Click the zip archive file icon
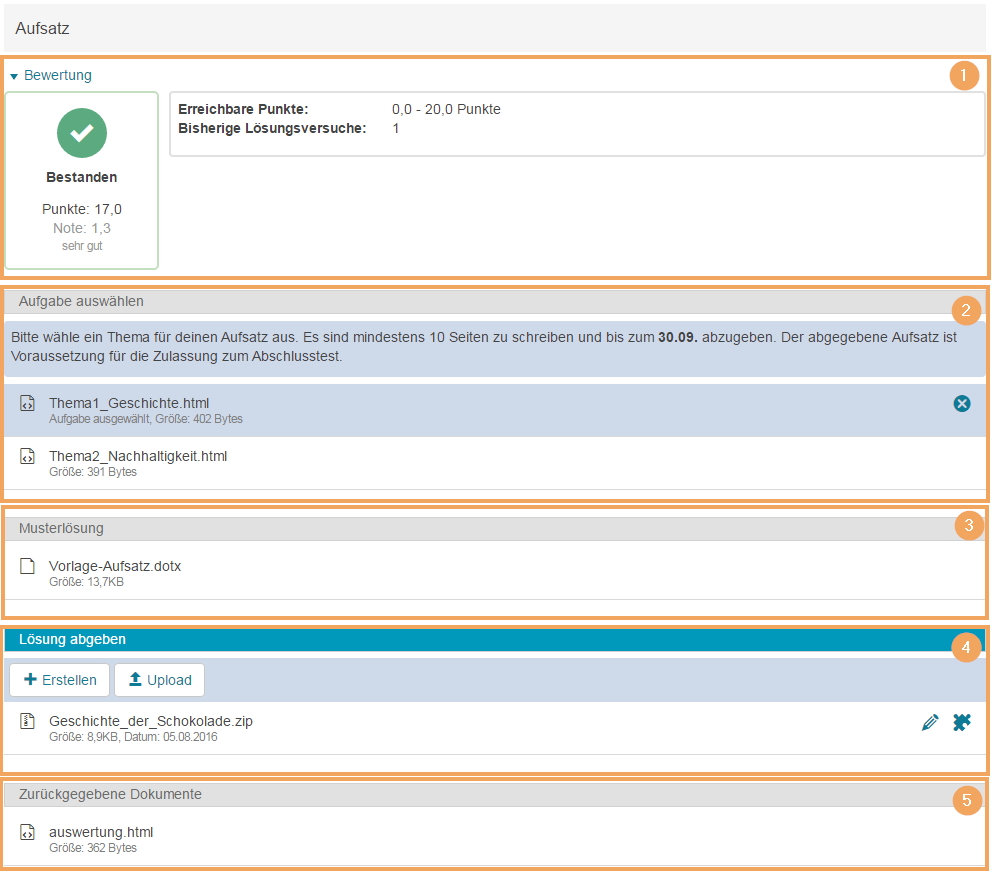The image size is (992, 876). click(x=28, y=721)
